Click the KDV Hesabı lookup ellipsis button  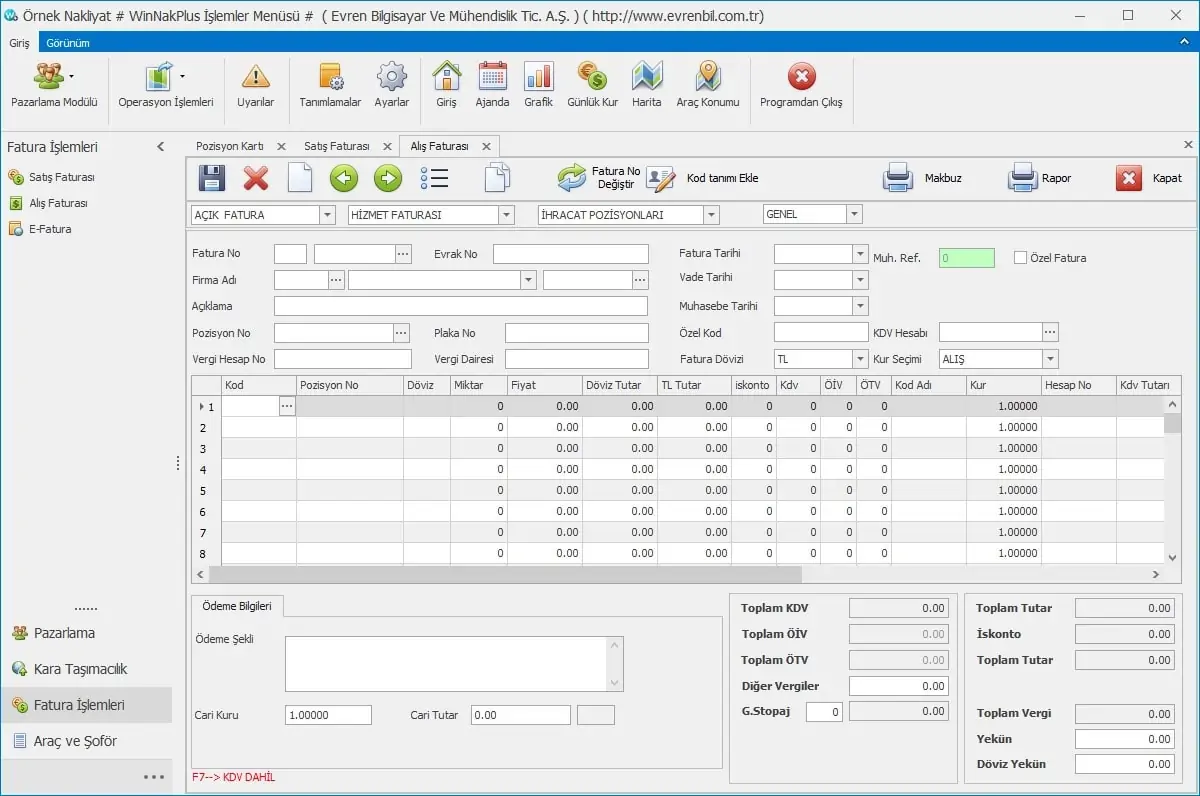[x=1050, y=332]
